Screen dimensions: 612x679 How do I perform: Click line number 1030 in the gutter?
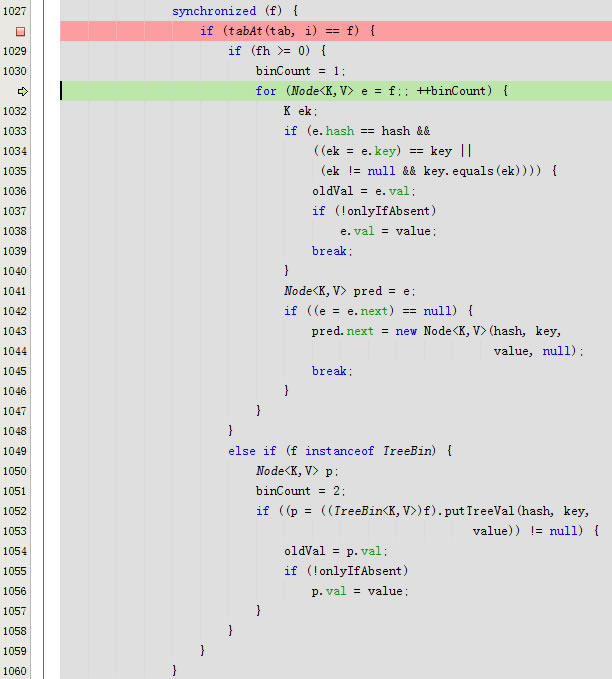coord(15,71)
